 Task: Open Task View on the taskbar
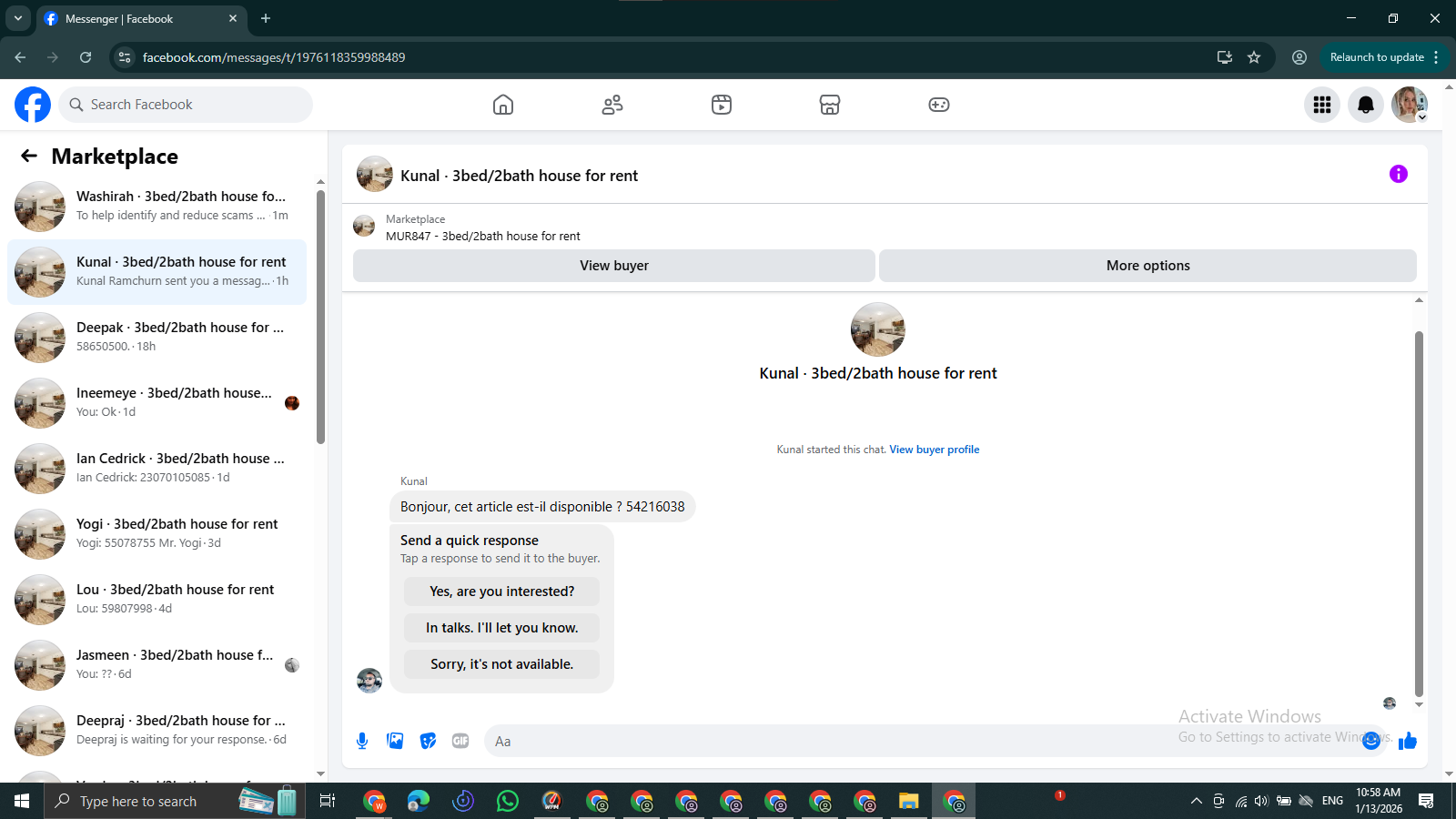328,801
